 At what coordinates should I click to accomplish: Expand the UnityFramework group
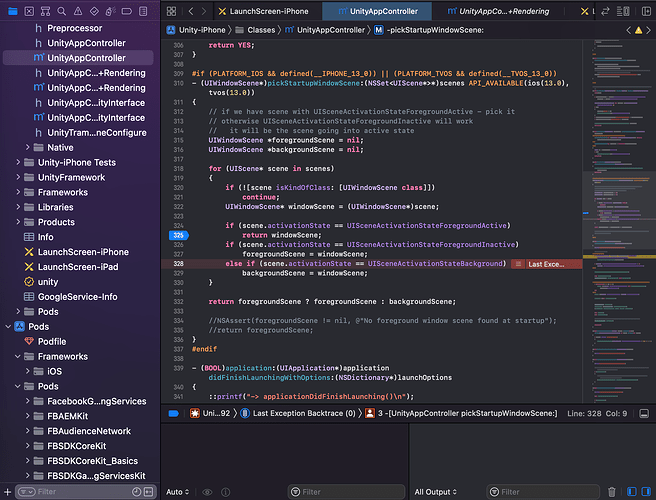tap(18, 177)
